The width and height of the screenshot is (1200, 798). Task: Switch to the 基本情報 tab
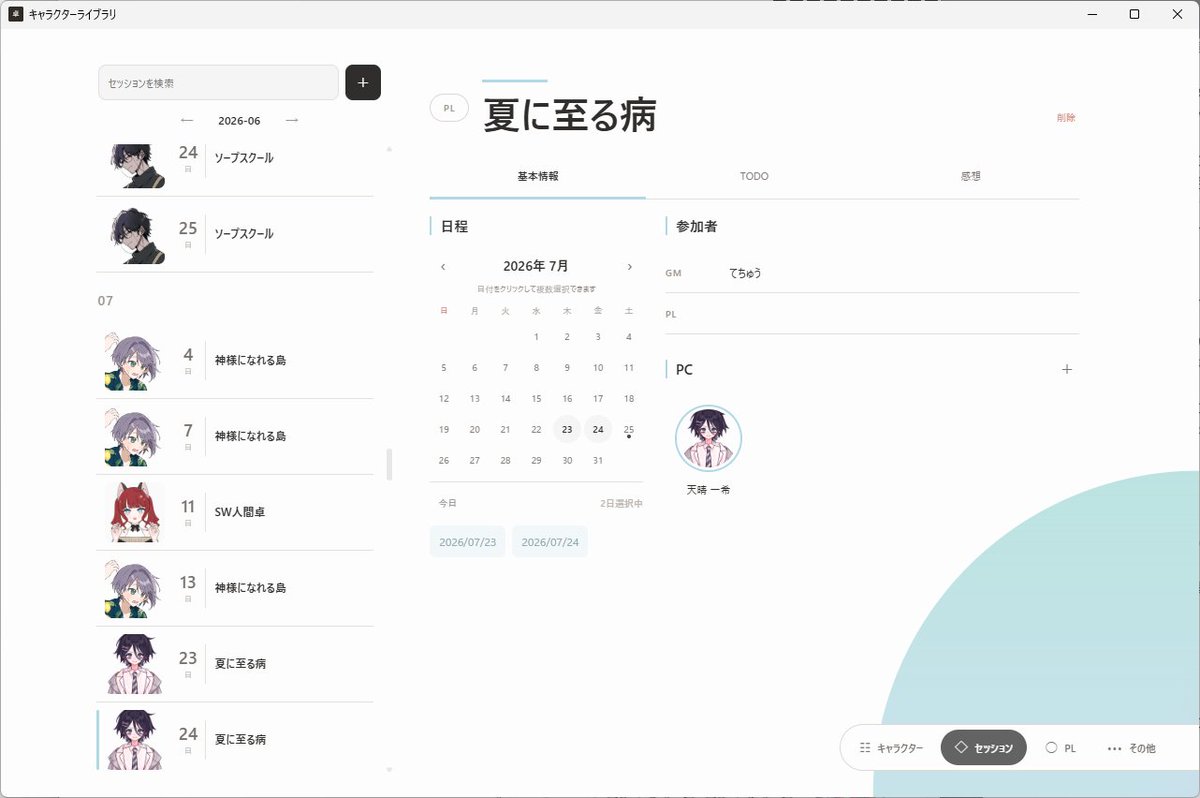pyautogui.click(x=538, y=176)
